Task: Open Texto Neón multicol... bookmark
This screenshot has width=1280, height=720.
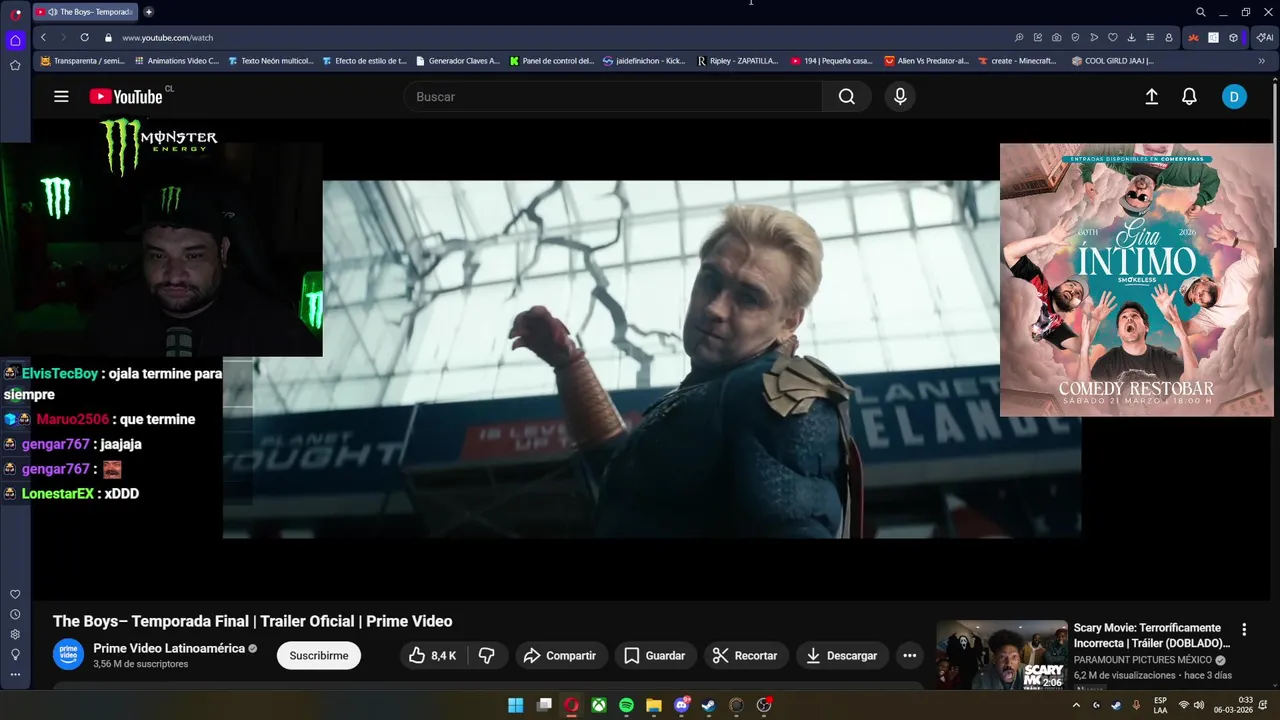Action: tap(271, 61)
